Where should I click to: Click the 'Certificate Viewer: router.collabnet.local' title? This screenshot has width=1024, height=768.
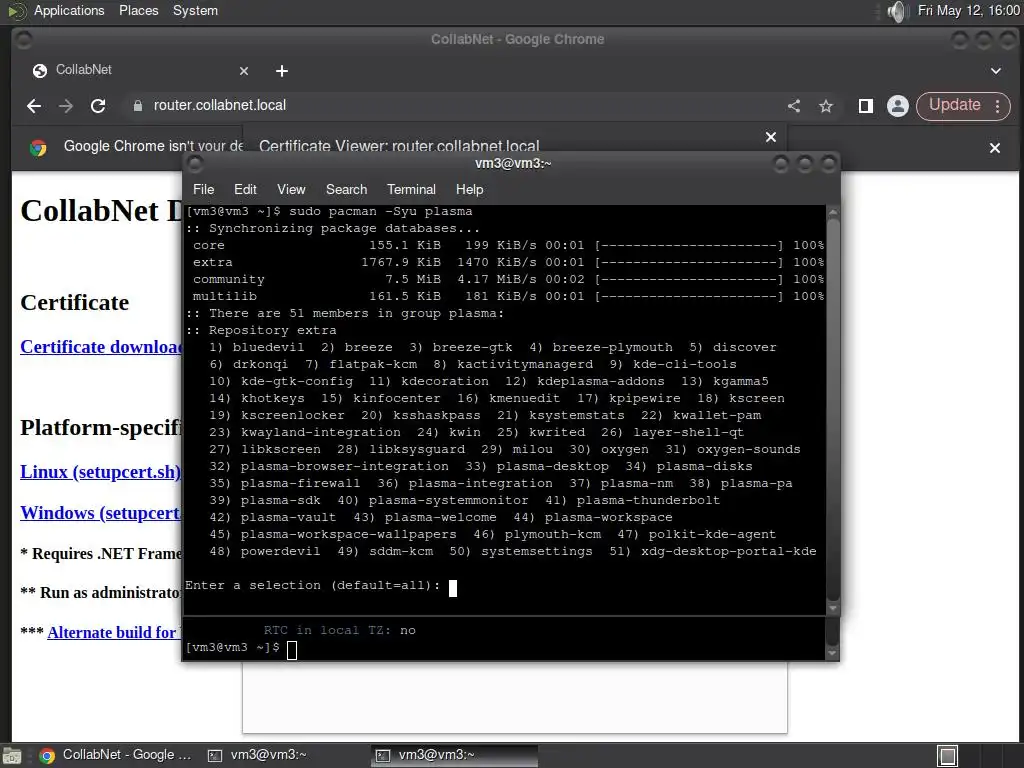point(399,145)
